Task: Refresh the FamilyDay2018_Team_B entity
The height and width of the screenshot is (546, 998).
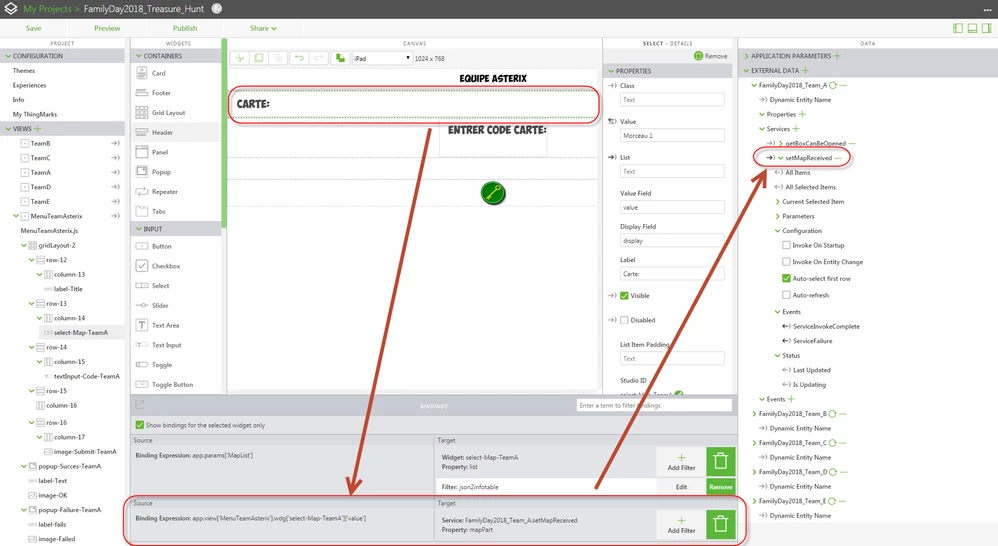Action: click(x=832, y=414)
